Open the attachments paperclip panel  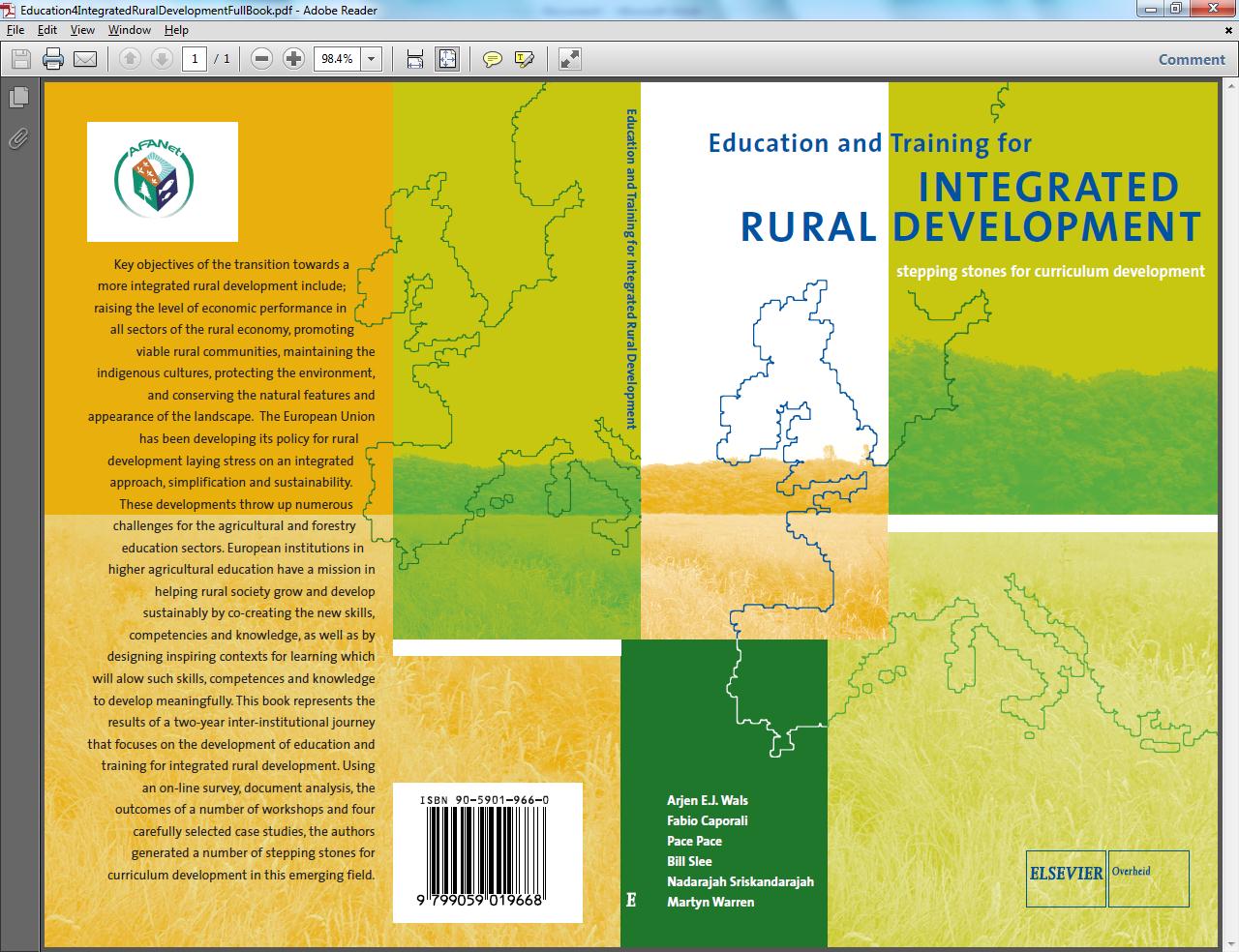coord(17,138)
